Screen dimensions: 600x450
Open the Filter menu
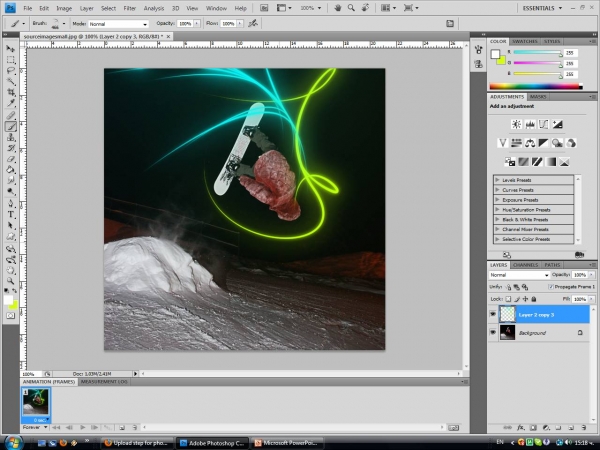pyautogui.click(x=129, y=8)
